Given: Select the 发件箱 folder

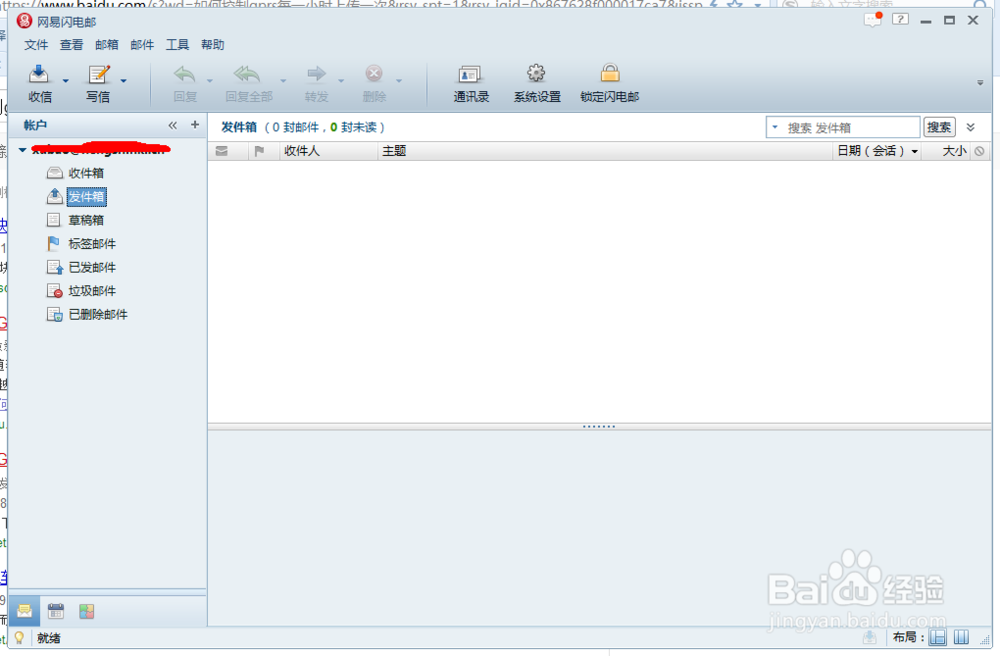Looking at the screenshot, I should tap(86, 197).
